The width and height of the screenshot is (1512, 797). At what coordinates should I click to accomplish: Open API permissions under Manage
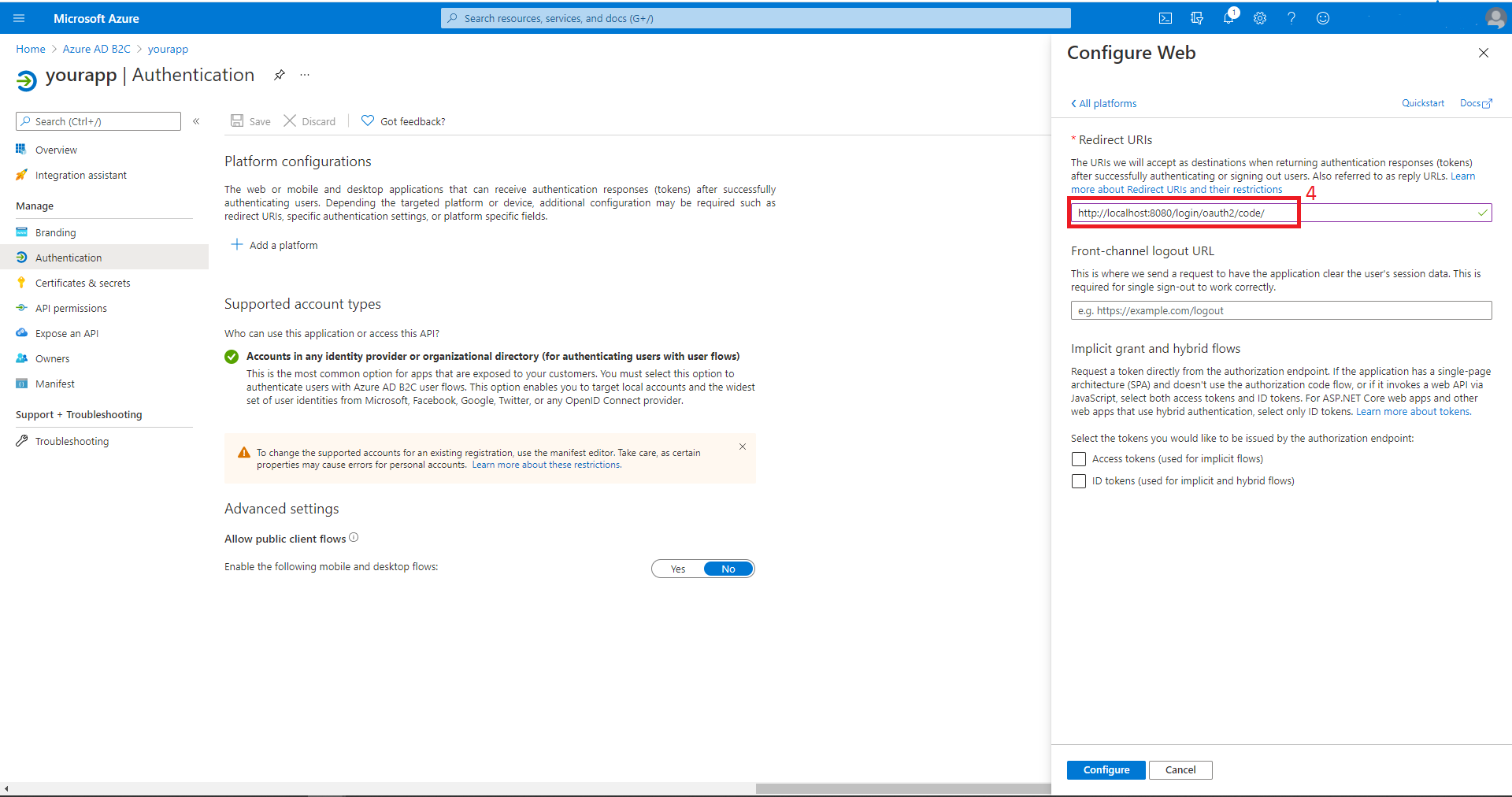[70, 307]
